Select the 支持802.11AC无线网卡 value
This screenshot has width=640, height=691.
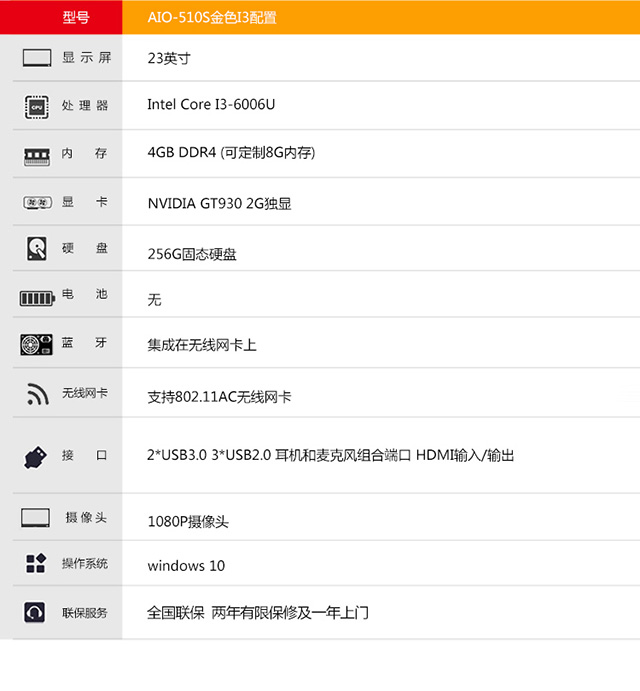click(220, 397)
